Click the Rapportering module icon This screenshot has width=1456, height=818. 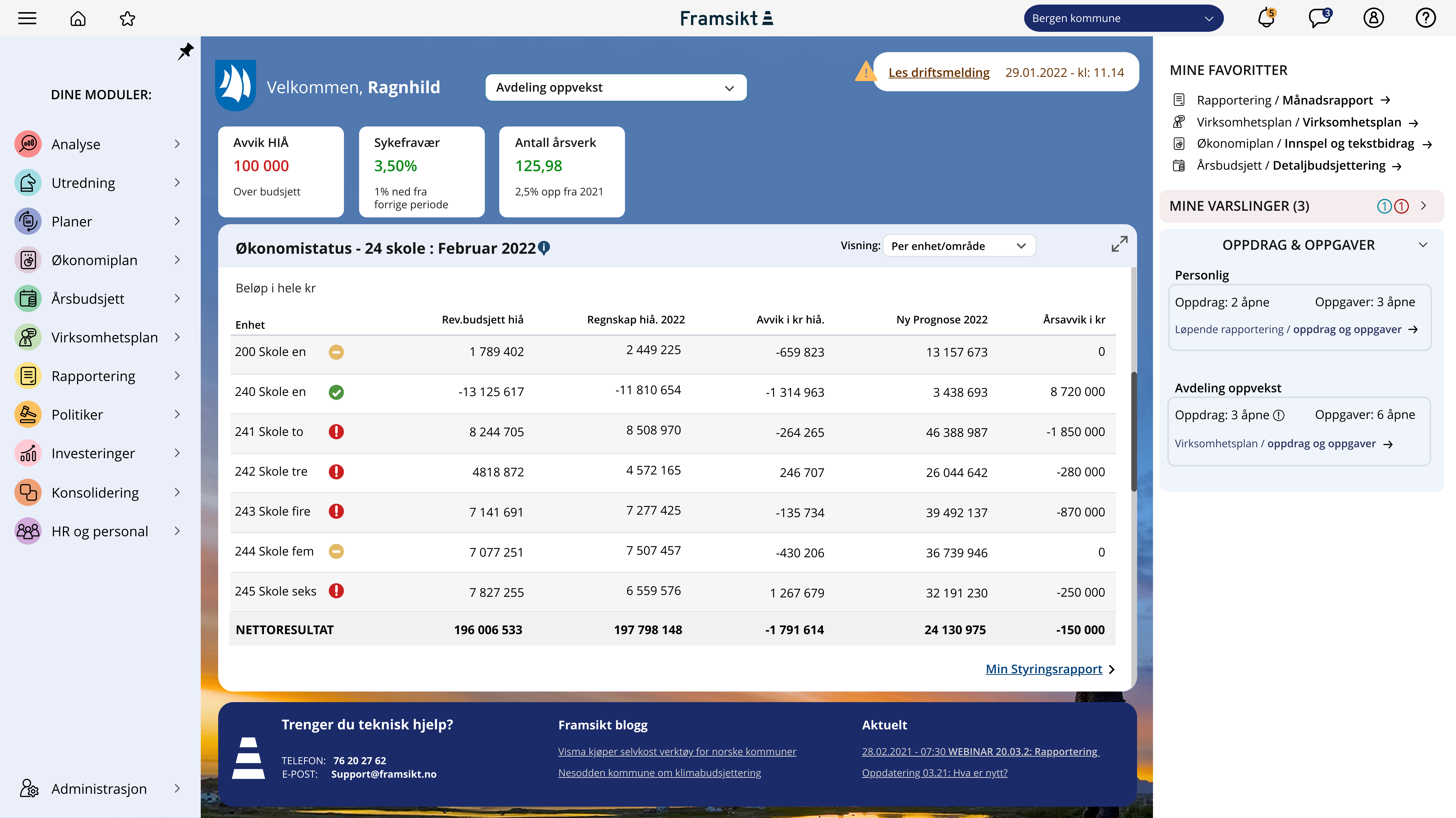(x=28, y=376)
